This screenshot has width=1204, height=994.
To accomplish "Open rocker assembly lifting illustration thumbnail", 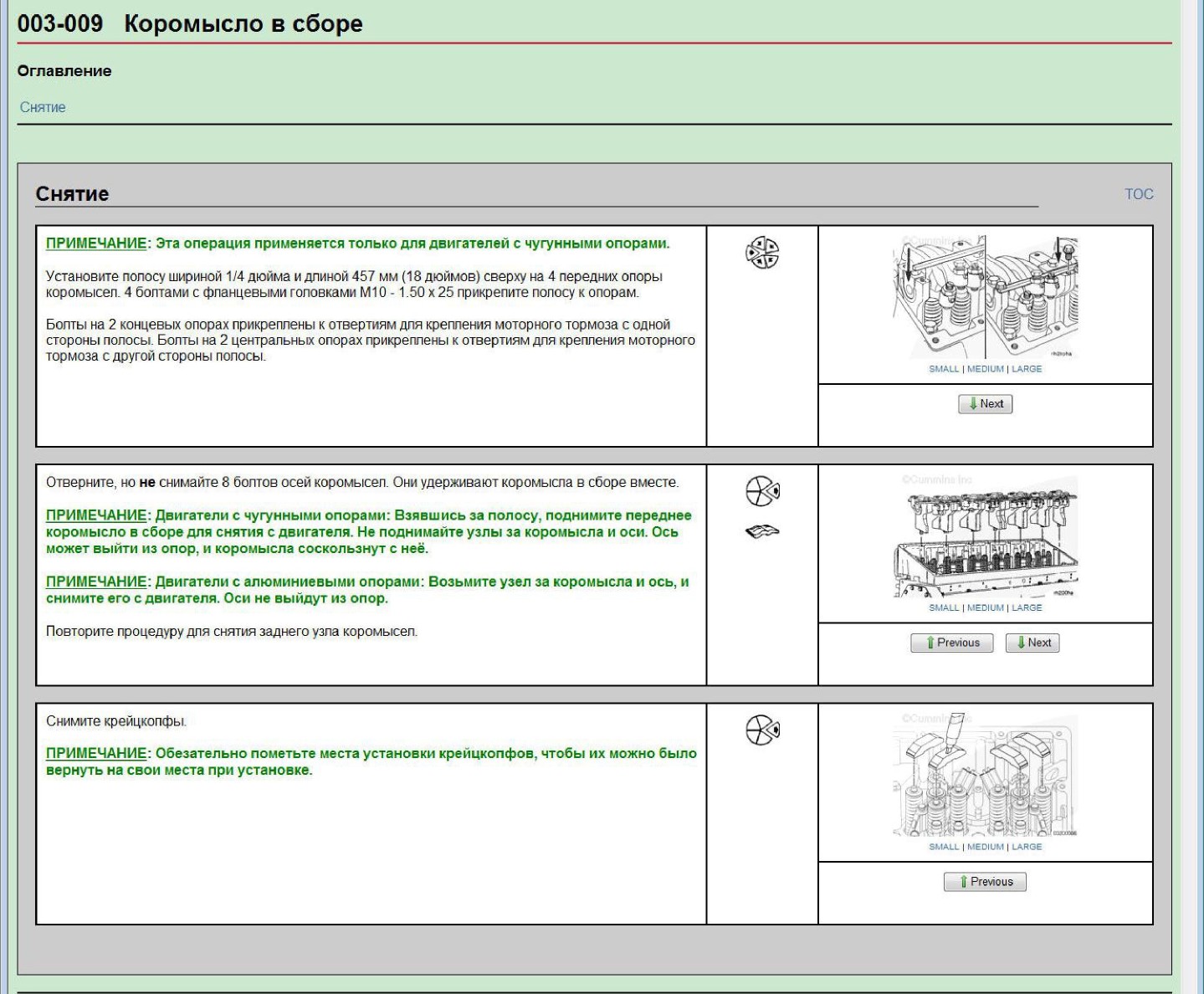I will tap(986, 536).
